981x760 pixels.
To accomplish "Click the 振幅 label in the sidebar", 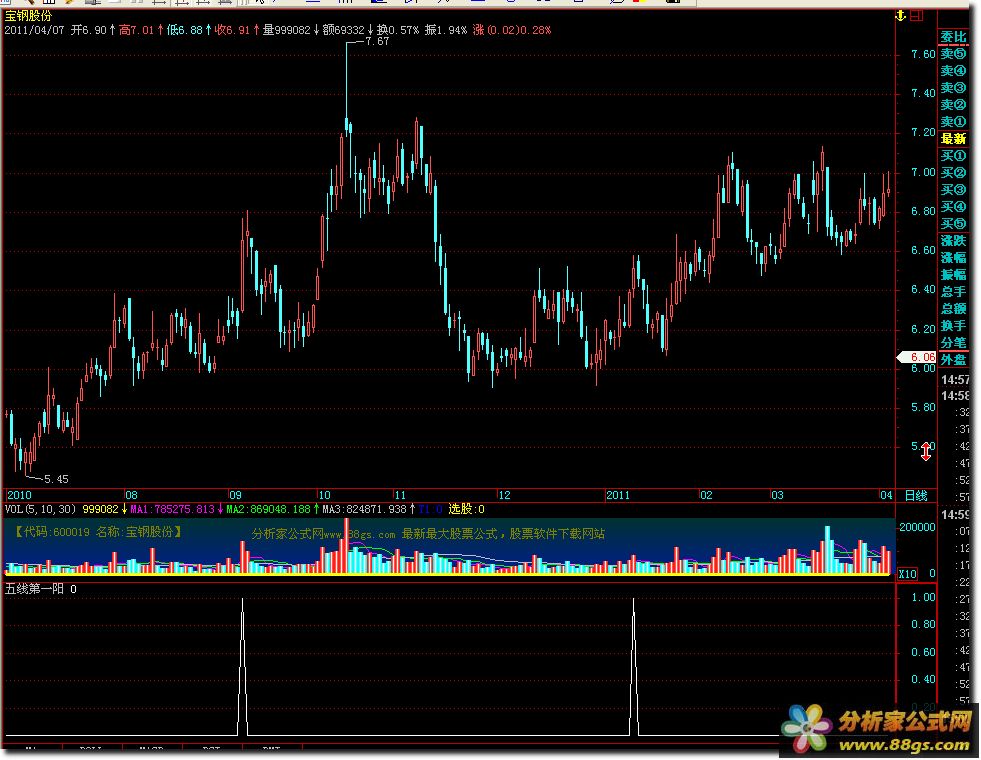I will (x=953, y=275).
